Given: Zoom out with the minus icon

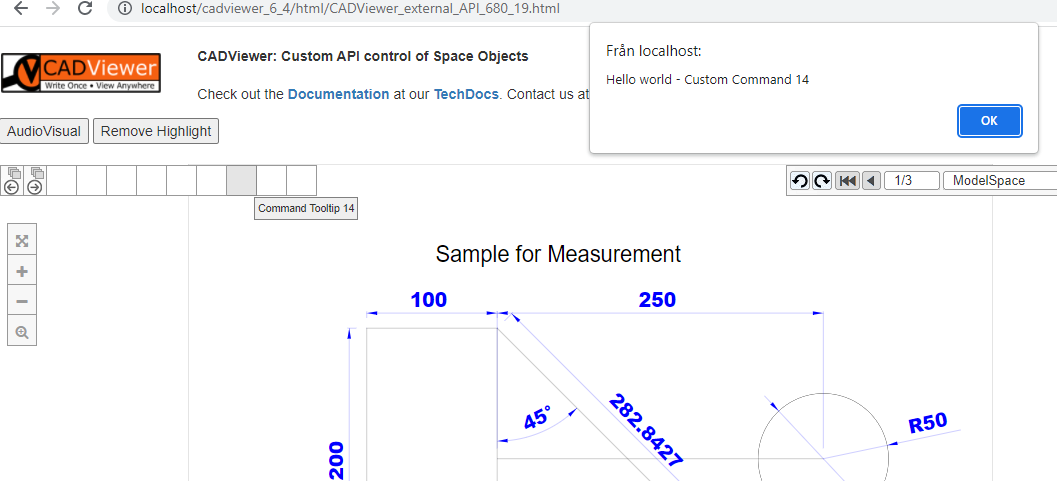Looking at the screenshot, I should click(22, 301).
